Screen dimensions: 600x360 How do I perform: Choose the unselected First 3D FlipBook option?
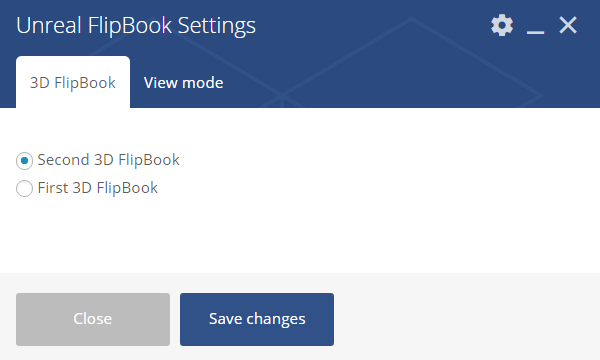(x=24, y=189)
